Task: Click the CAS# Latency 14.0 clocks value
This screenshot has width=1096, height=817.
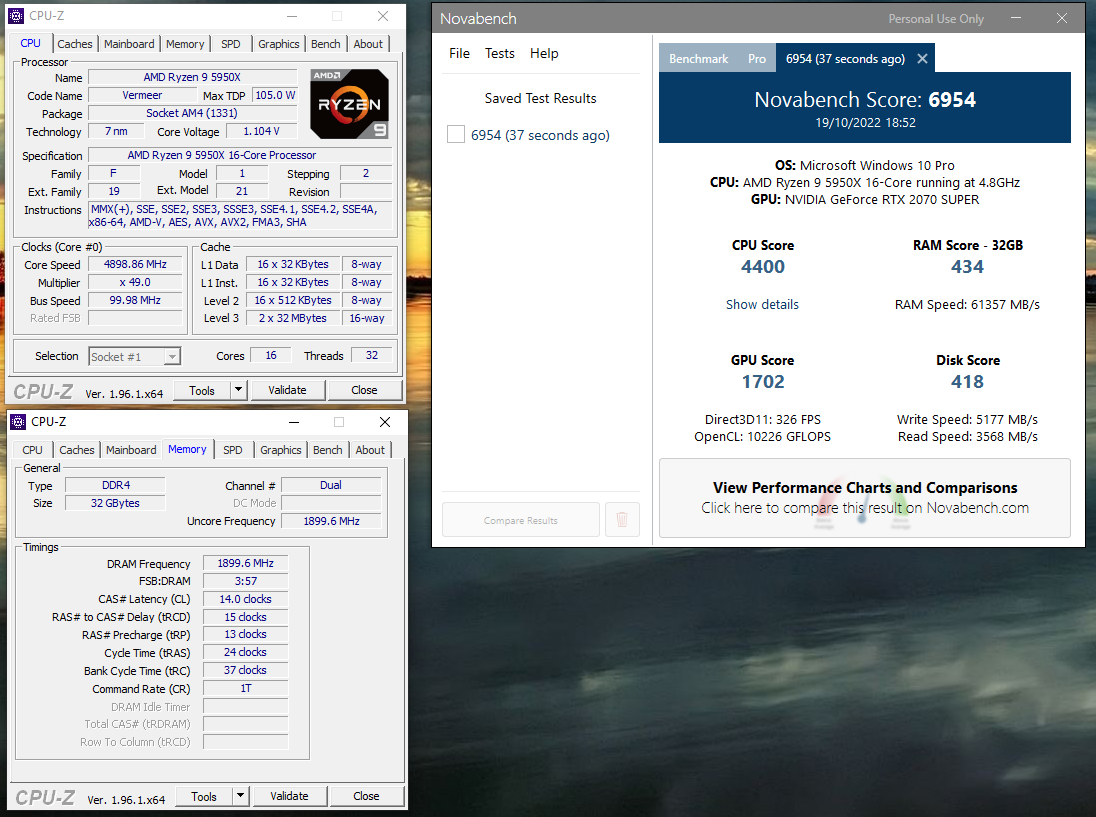Action: [245, 599]
